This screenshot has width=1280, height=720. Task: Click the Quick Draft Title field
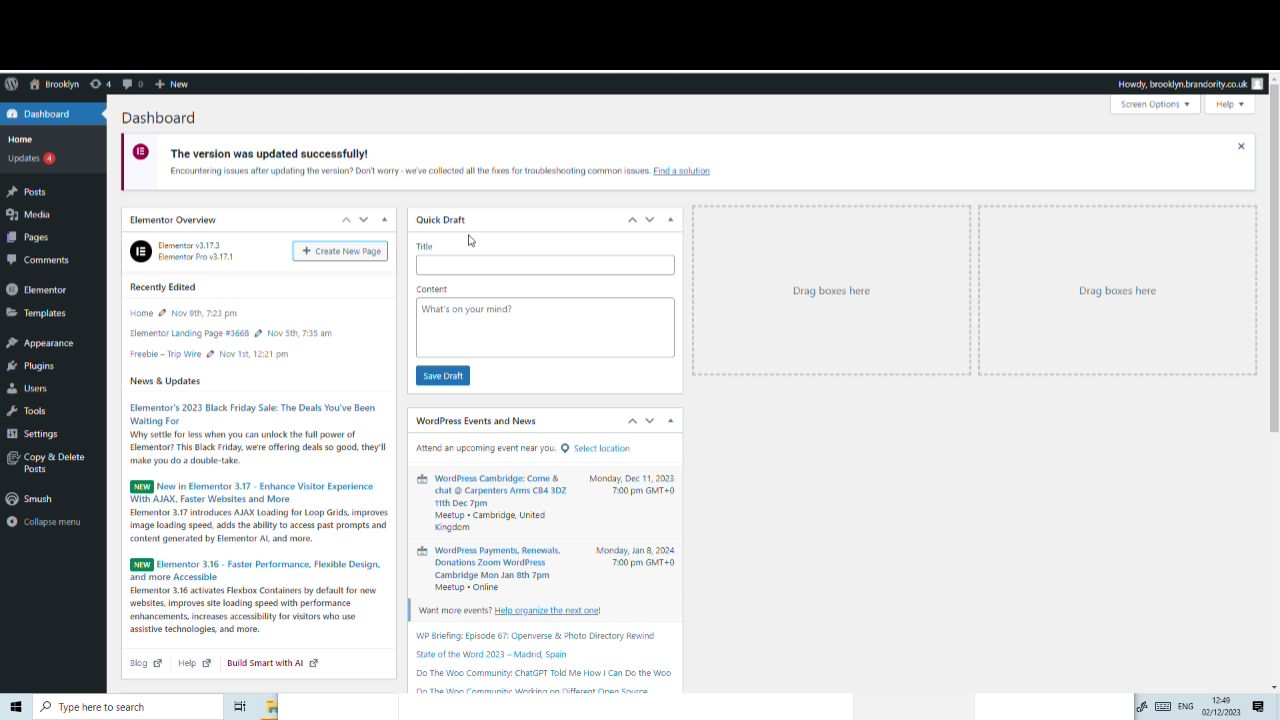point(545,264)
